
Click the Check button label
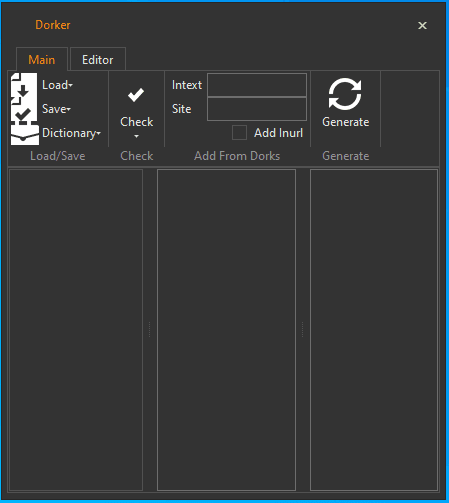[137, 122]
